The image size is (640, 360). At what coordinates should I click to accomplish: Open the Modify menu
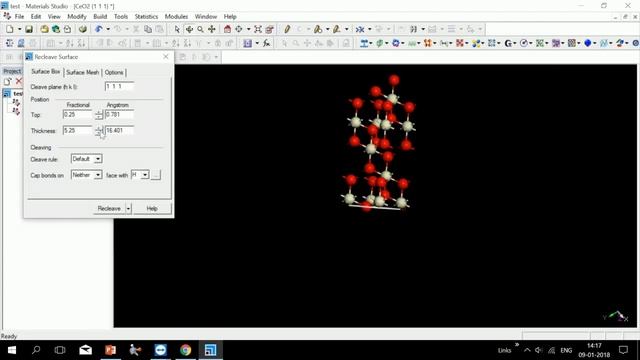[x=77, y=17]
